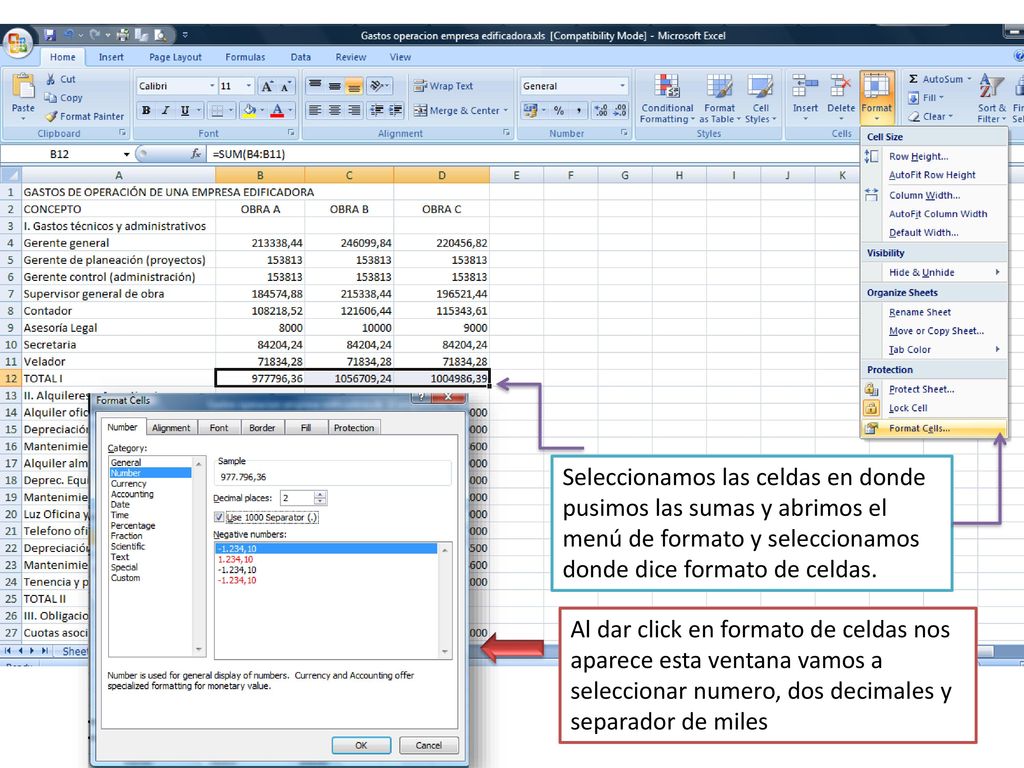Decrease font size with shrink font icon

(286, 86)
